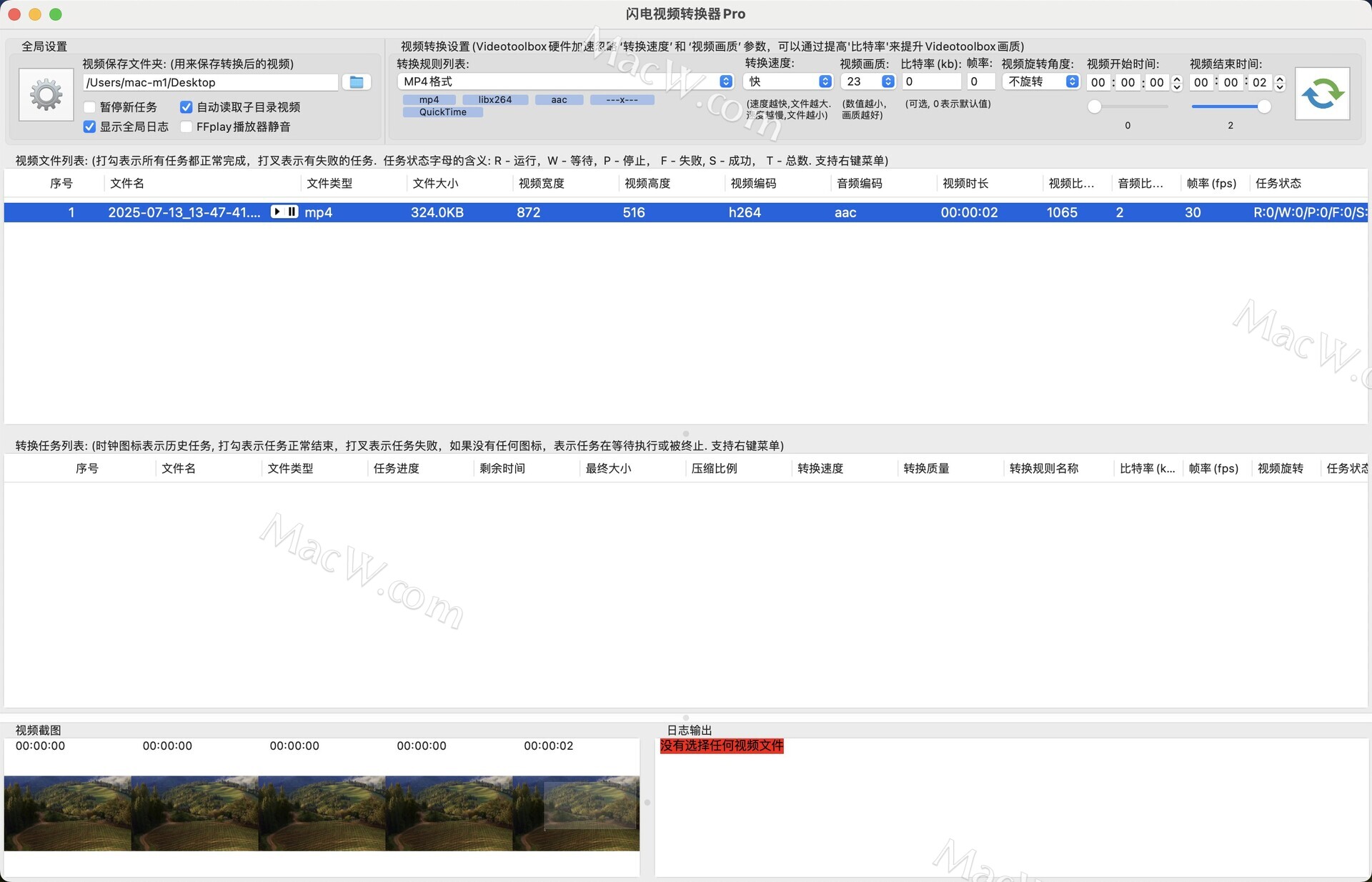Click the aac rule tag
Viewport: 1372px width, 882px height.
point(559,99)
